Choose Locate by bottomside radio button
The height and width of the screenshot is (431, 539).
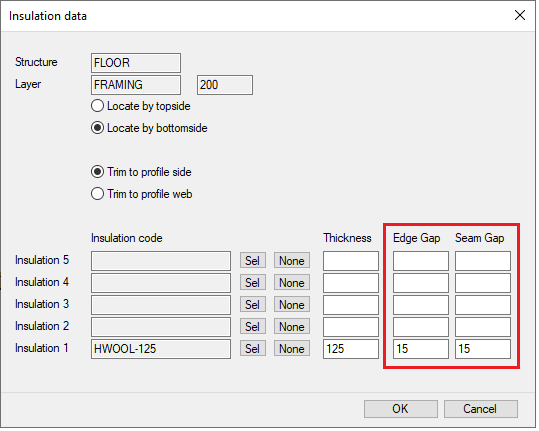[149, 128]
